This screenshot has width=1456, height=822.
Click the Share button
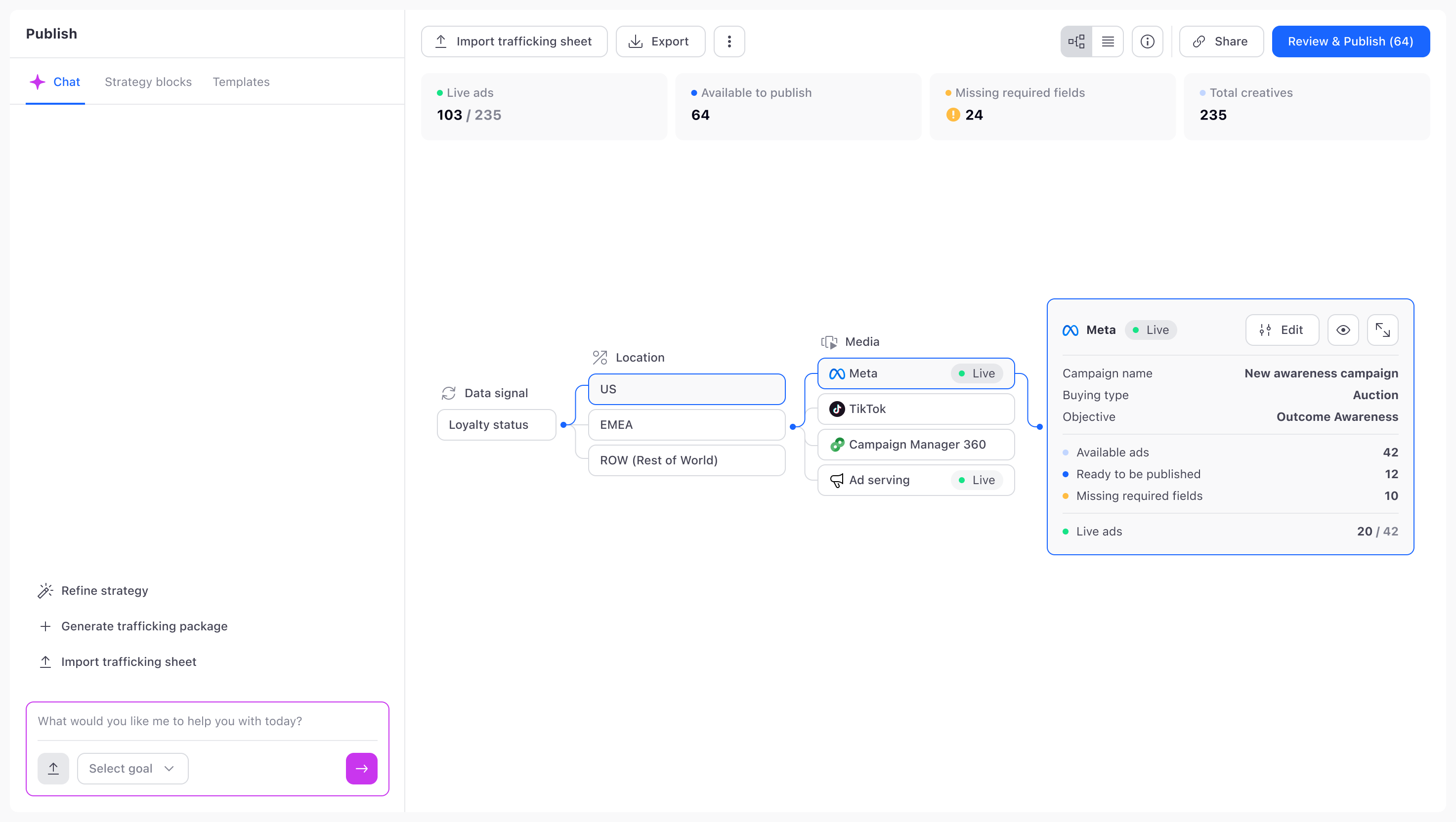(x=1221, y=41)
